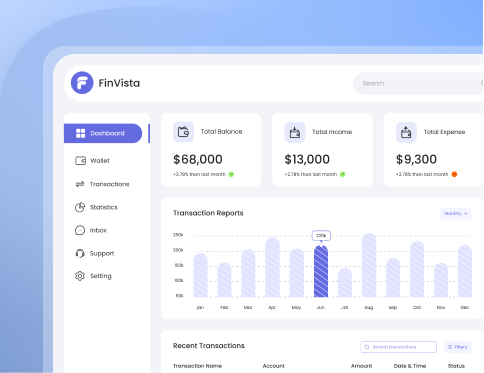The width and height of the screenshot is (484, 373).
Task: Click the $68,000 balance amount
Action: (x=198, y=159)
